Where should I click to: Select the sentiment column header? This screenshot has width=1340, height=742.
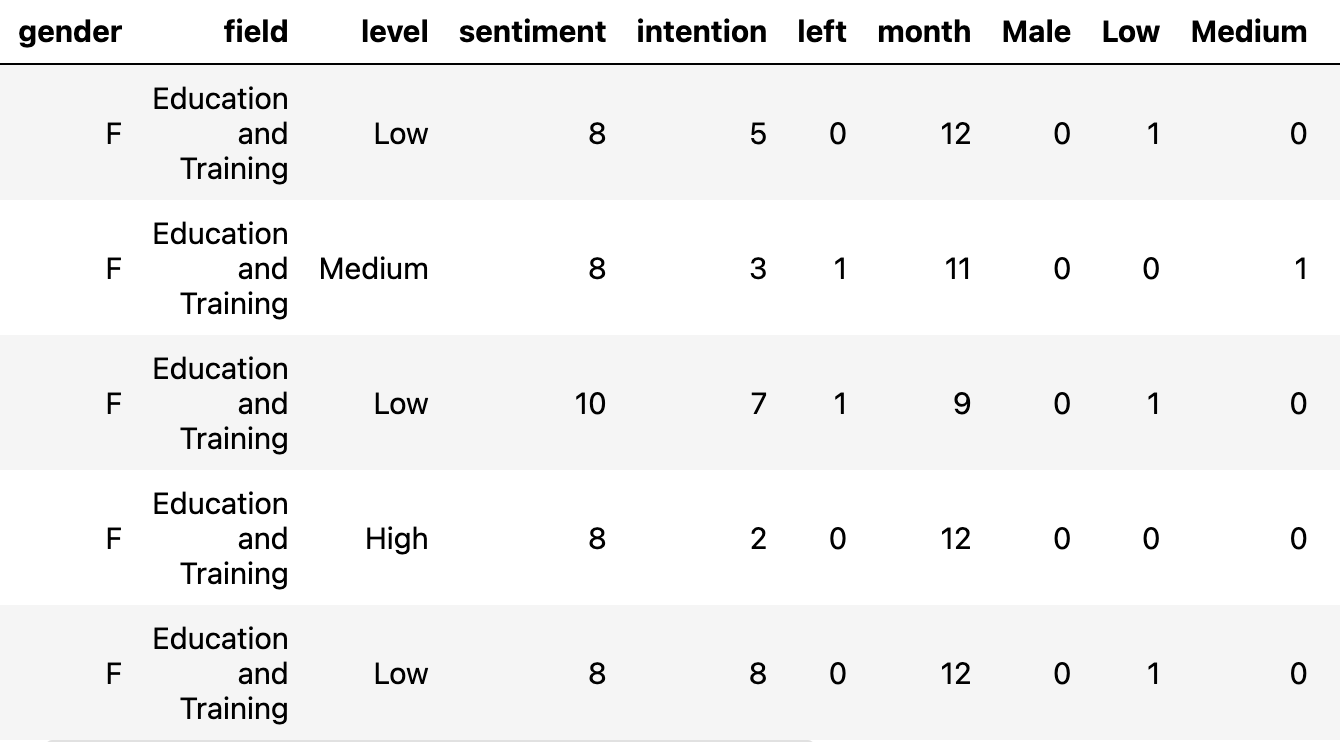pos(532,32)
